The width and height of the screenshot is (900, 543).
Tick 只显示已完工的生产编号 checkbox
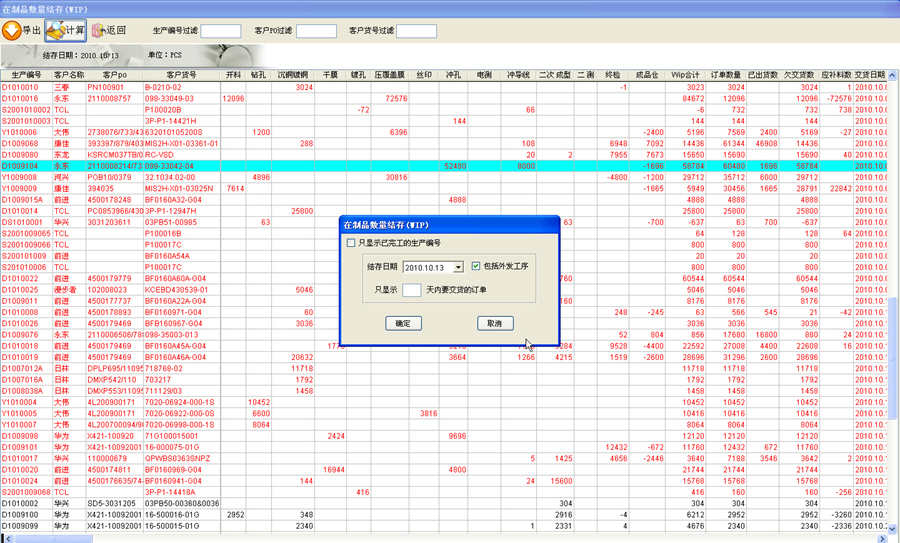(x=351, y=243)
